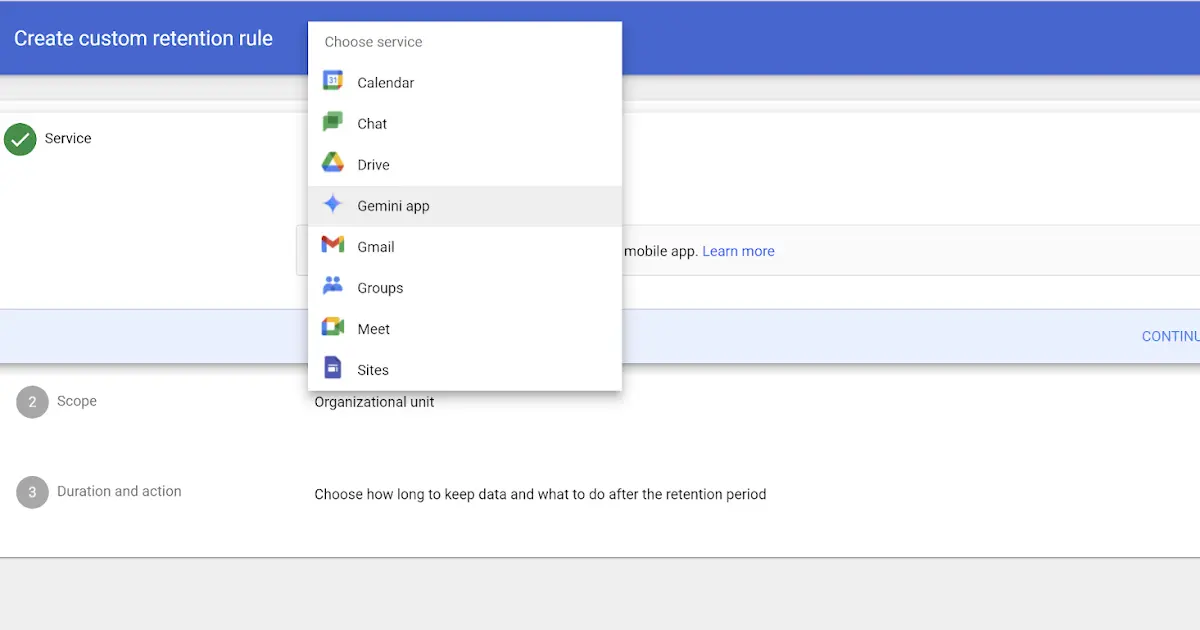The image size is (1200, 630).
Task: Click the step 3 Duration circle
Action: [x=32, y=492]
